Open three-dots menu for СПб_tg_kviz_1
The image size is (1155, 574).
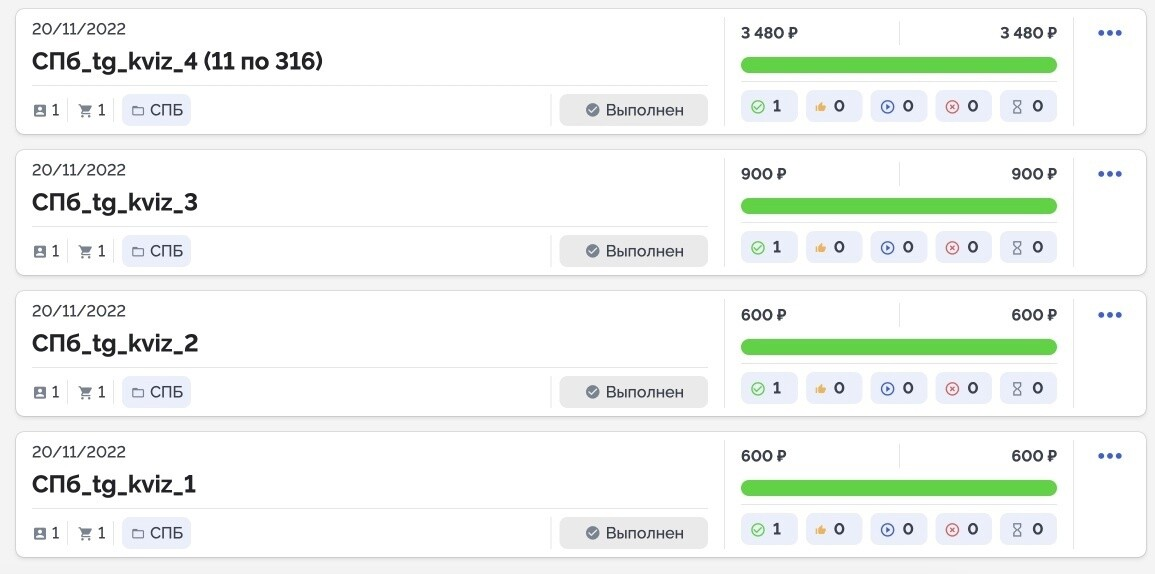(x=1109, y=456)
